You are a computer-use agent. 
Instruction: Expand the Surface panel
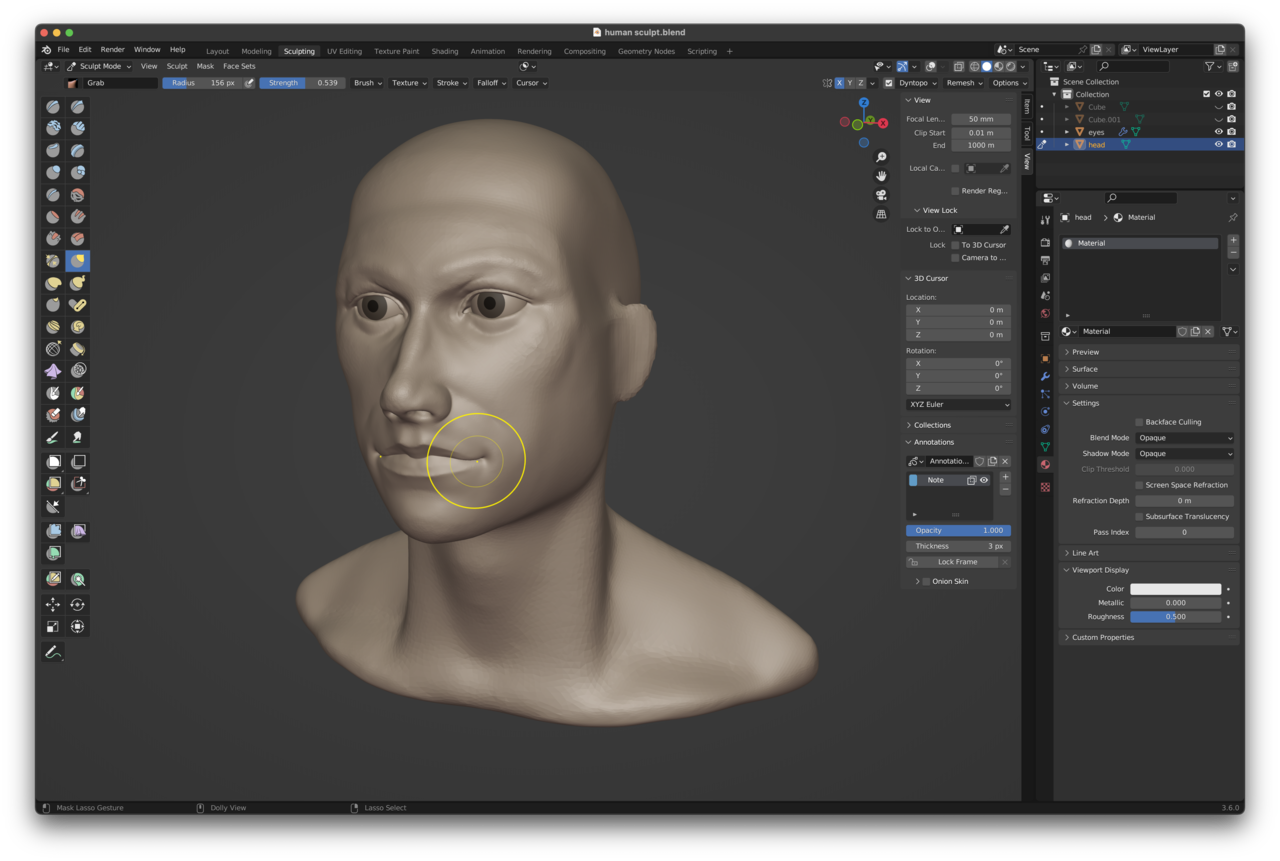coord(1085,369)
